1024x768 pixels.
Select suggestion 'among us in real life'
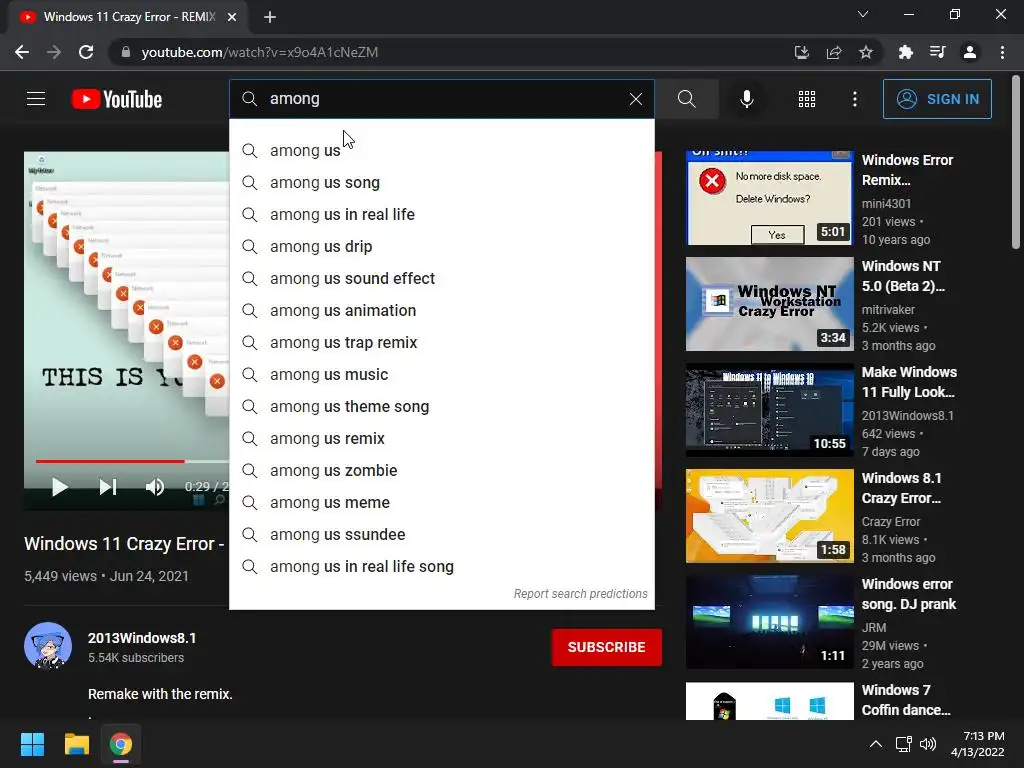pyautogui.click(x=441, y=214)
